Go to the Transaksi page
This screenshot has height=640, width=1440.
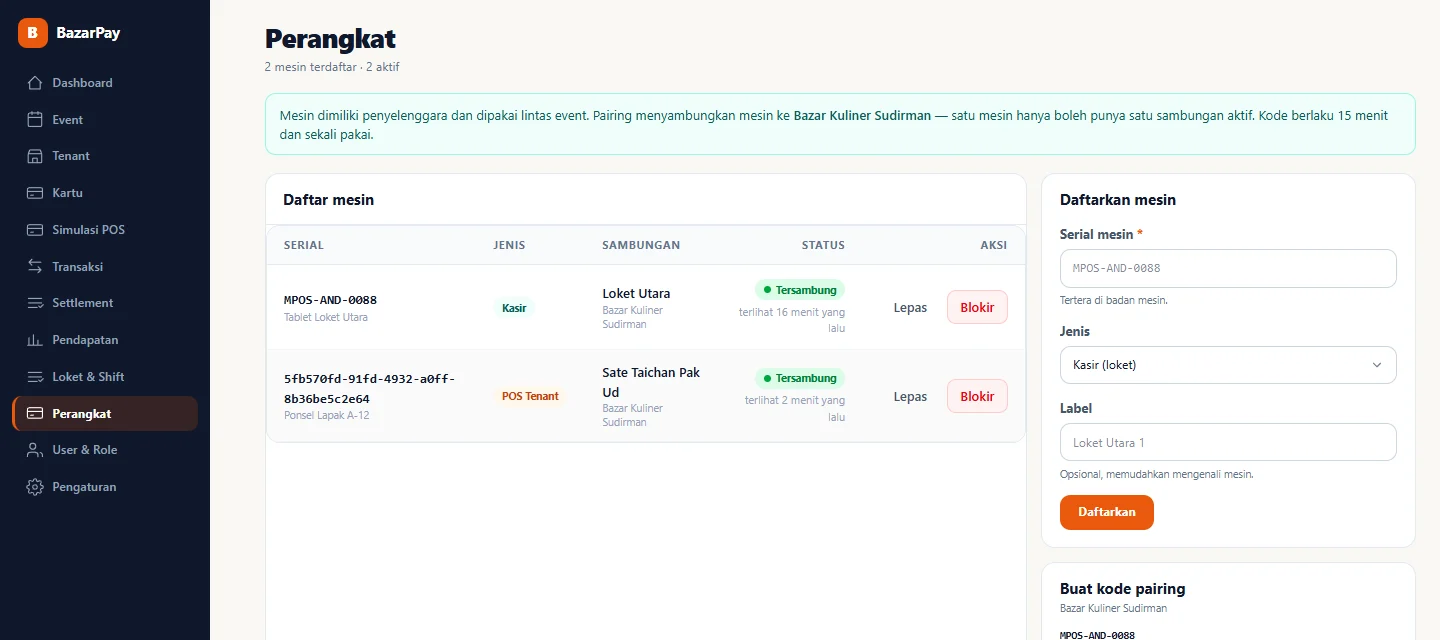(x=105, y=267)
